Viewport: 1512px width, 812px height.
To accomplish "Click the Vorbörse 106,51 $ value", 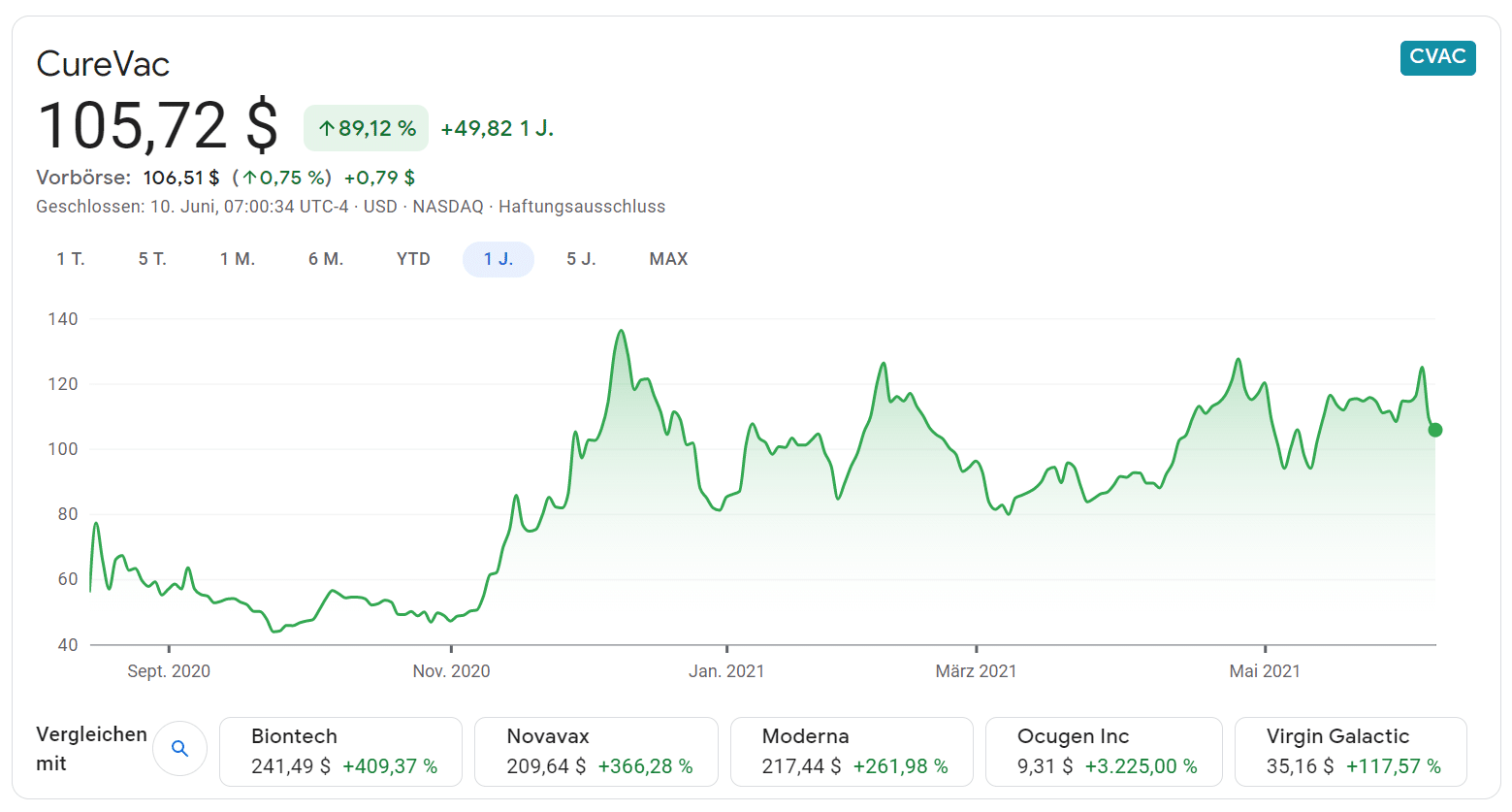I will [x=181, y=178].
